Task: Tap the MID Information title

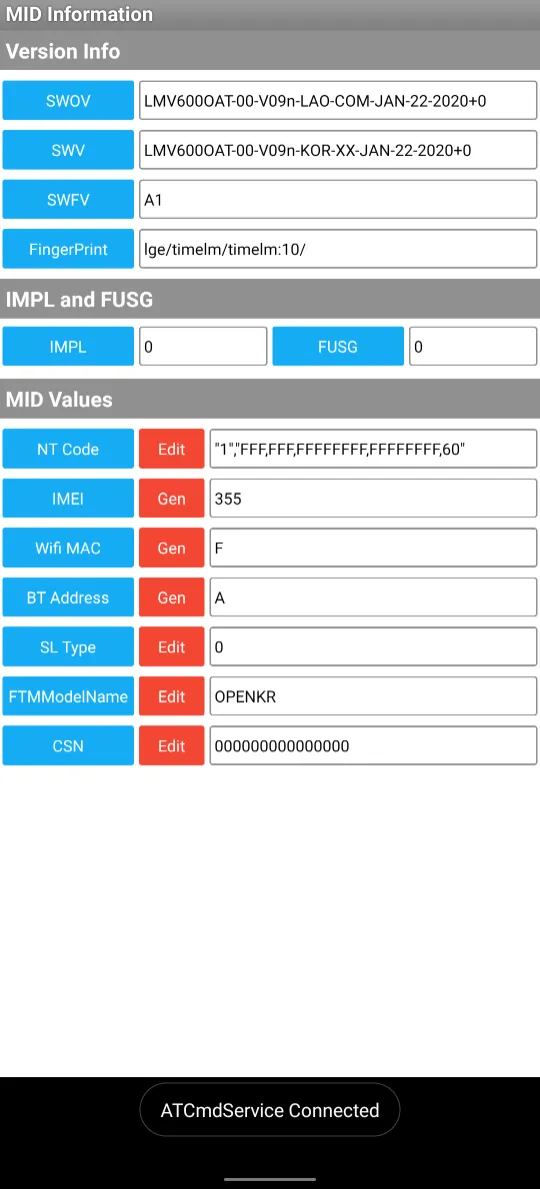Action: coord(80,14)
